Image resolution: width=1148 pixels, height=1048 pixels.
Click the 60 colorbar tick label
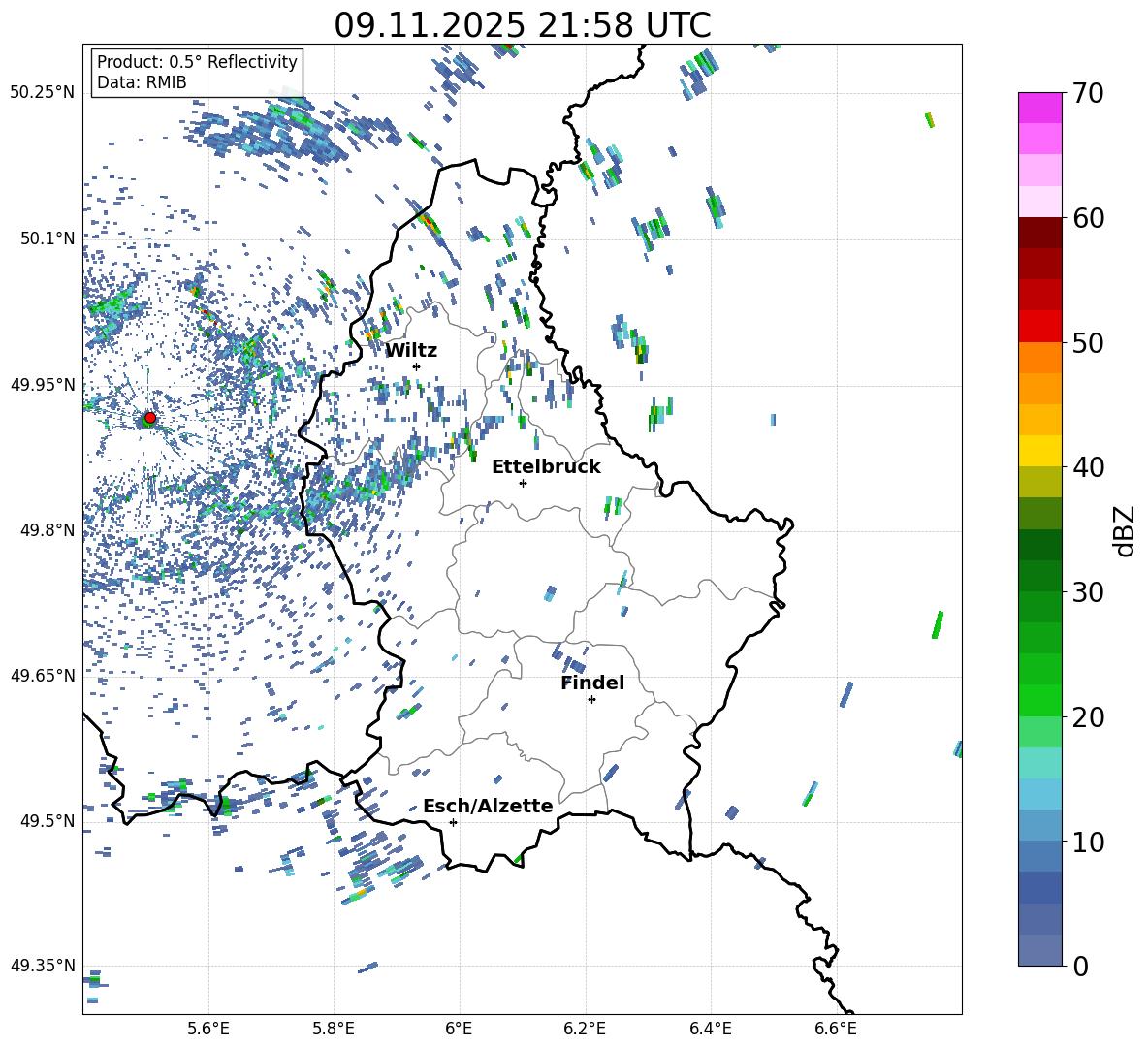coord(1088,218)
